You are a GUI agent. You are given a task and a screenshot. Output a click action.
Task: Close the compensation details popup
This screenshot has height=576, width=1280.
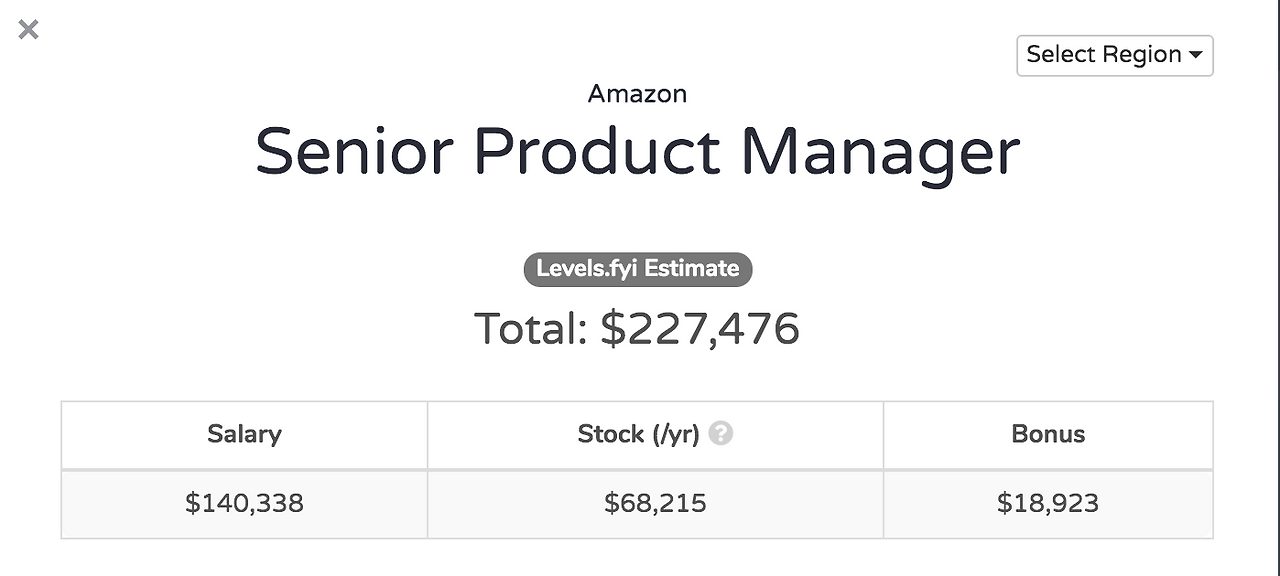tap(29, 30)
